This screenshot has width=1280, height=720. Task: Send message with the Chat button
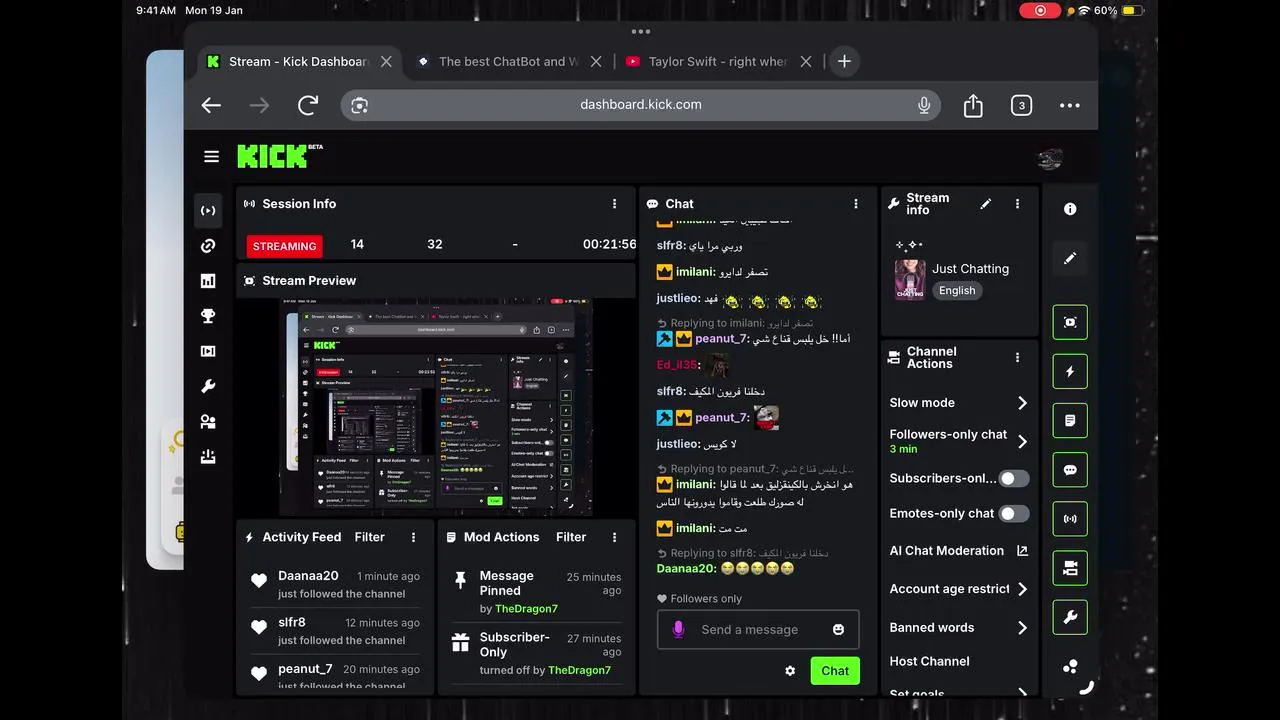pos(835,671)
